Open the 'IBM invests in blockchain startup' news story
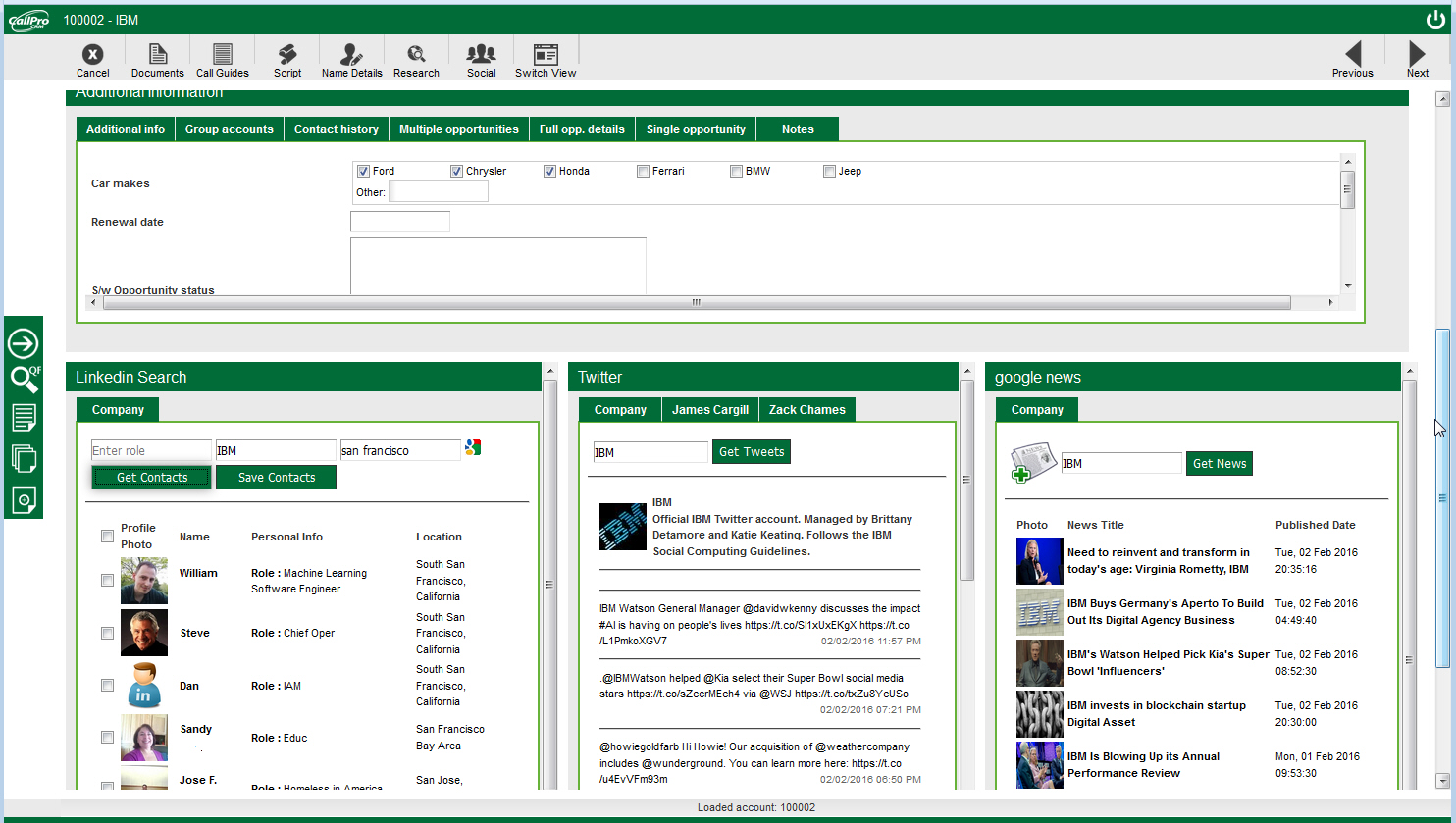1456x823 pixels. [1157, 714]
